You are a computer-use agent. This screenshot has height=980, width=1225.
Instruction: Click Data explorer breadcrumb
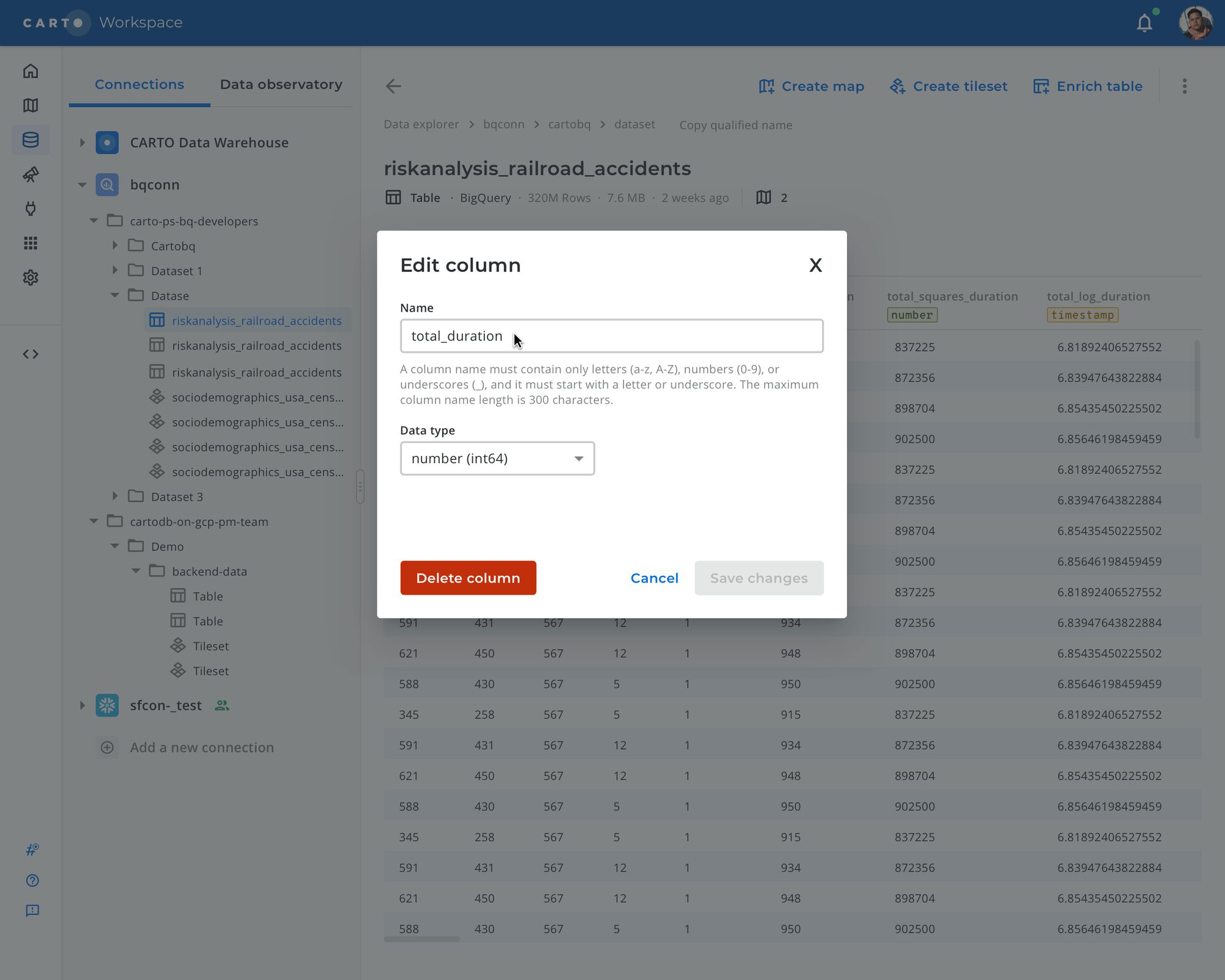(x=421, y=124)
